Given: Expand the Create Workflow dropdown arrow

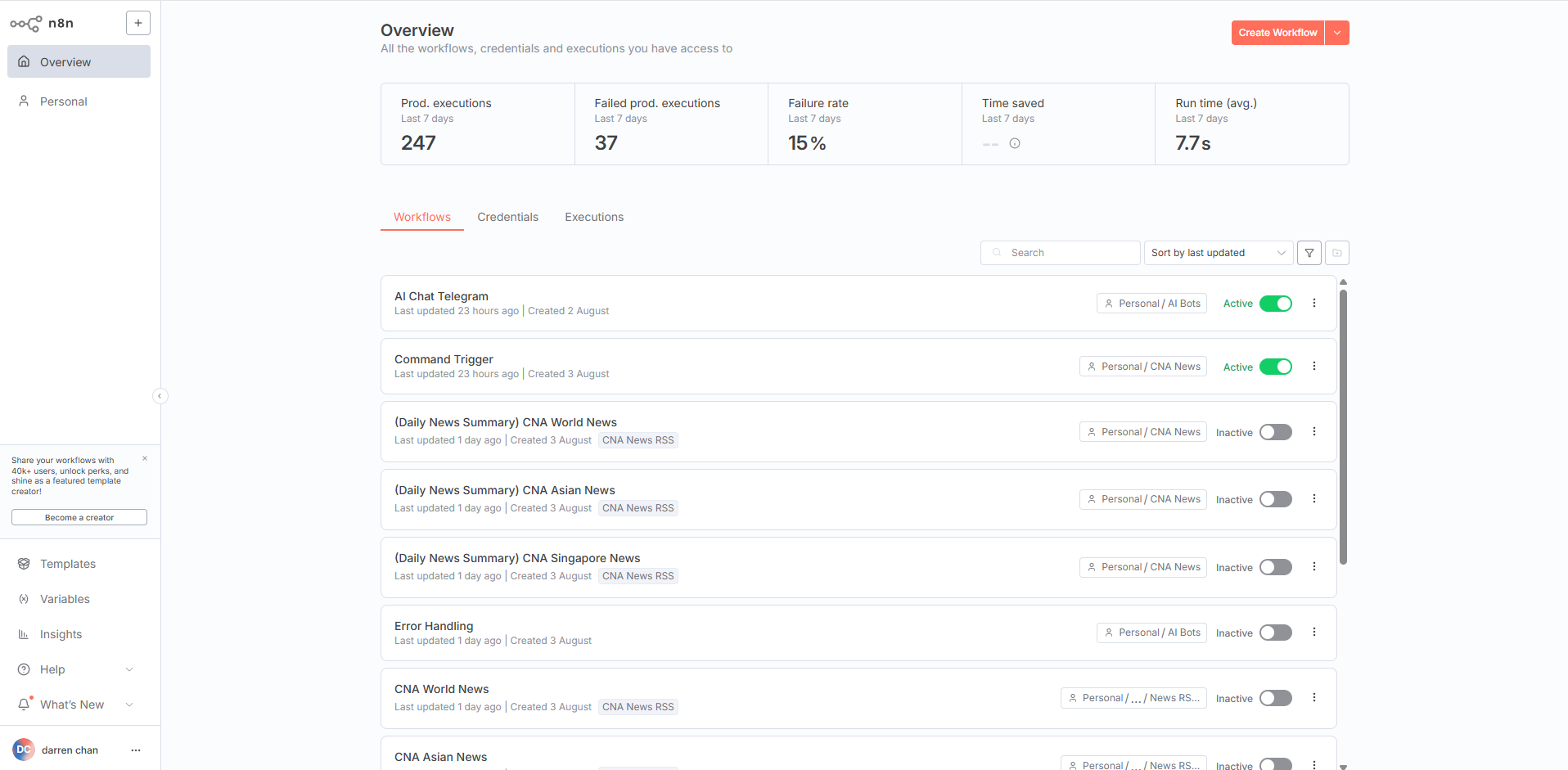Looking at the screenshot, I should [1336, 33].
